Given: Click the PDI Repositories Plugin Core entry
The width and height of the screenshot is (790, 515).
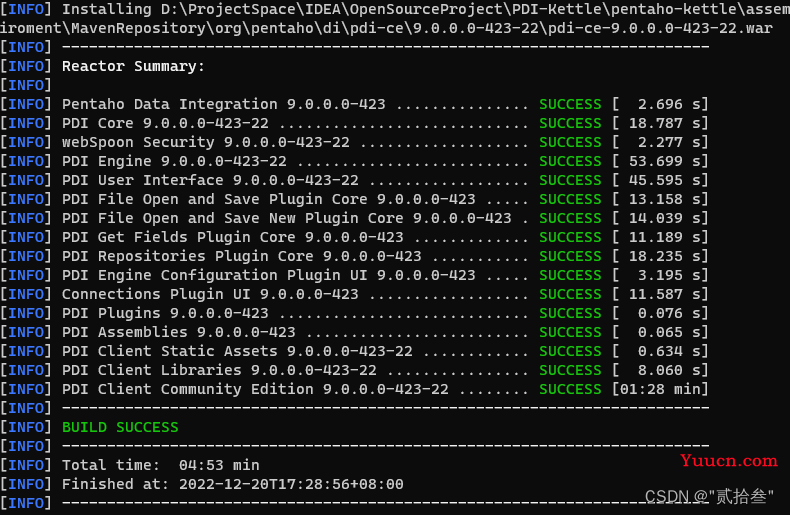Looking at the screenshot, I should pyautogui.click(x=242, y=256).
